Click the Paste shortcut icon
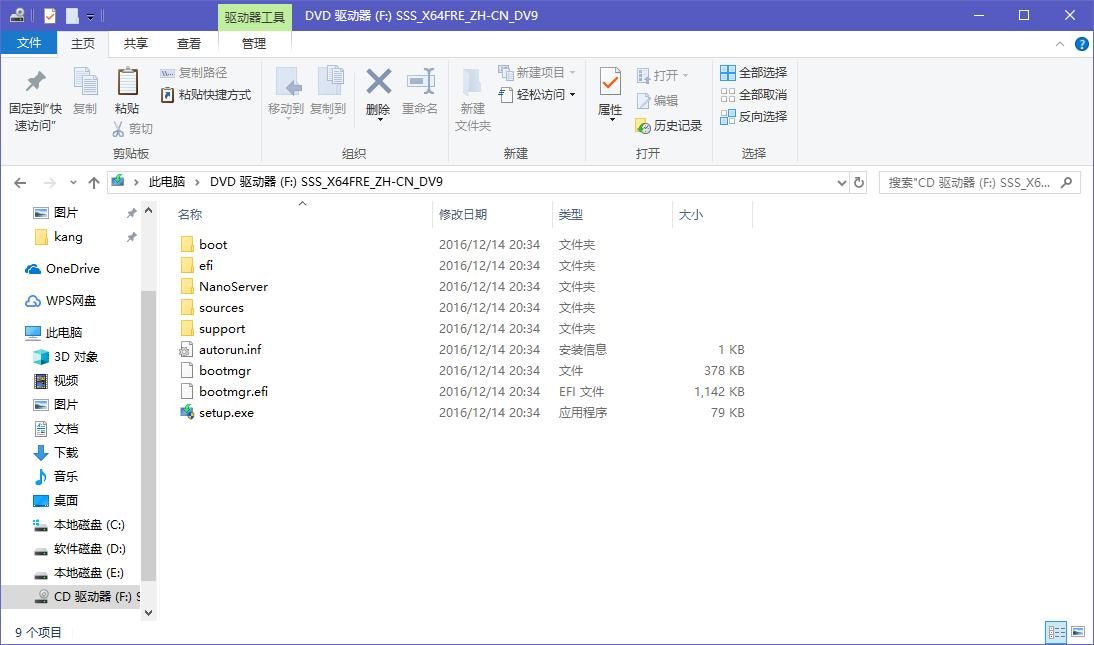This screenshot has width=1094, height=645. (x=168, y=95)
